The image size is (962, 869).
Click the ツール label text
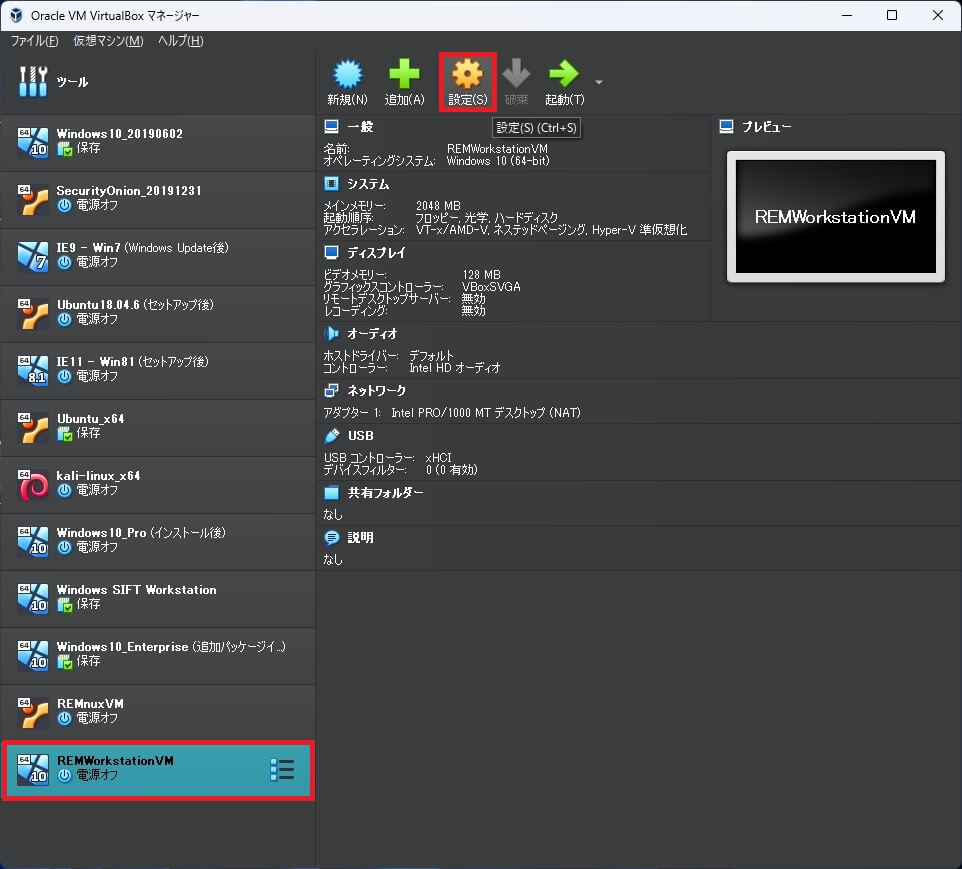72,82
